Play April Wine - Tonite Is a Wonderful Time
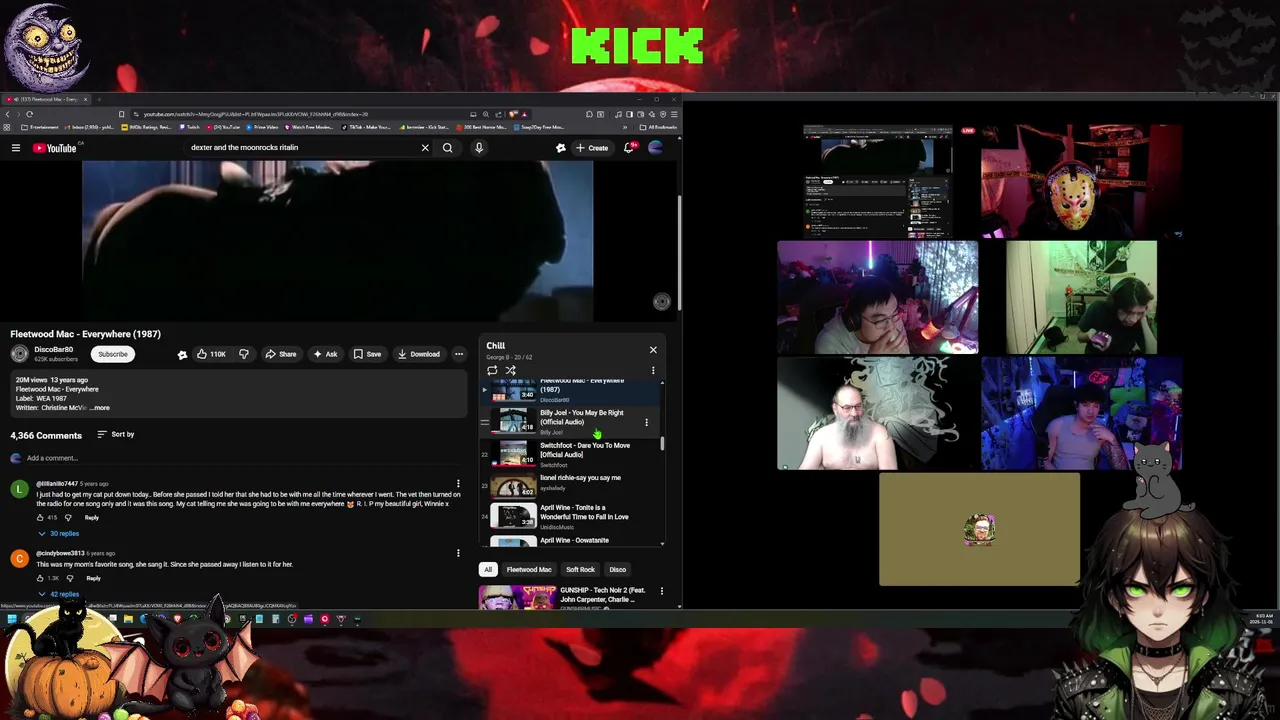 (570, 516)
